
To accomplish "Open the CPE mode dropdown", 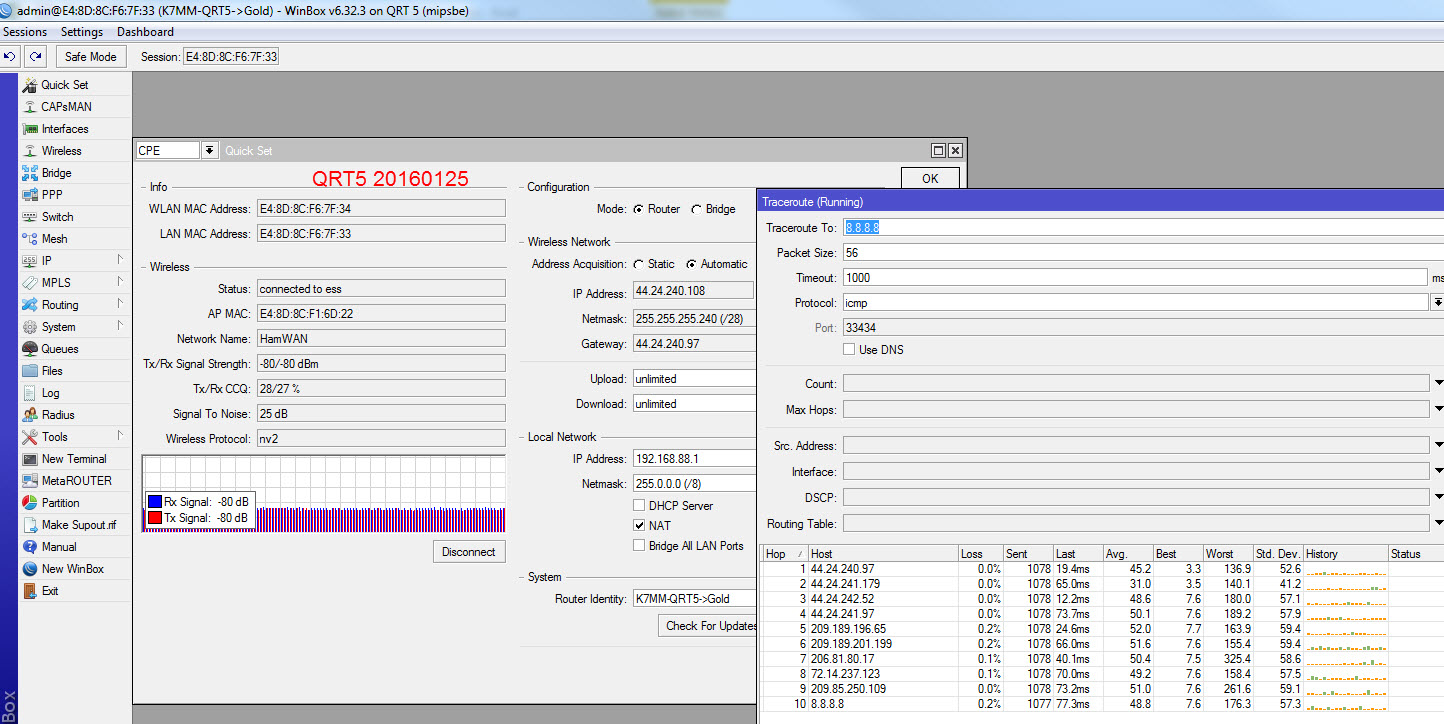I will coord(210,151).
